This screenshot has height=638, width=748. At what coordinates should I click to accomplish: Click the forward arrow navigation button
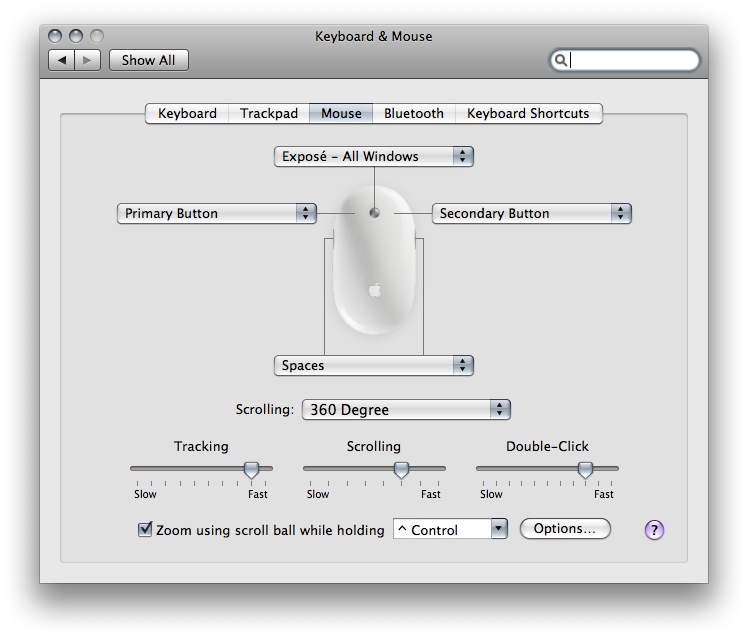coord(87,60)
